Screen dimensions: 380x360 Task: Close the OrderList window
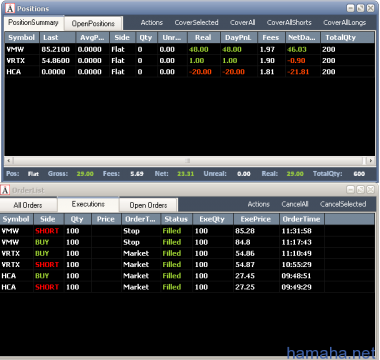(x=370, y=190)
